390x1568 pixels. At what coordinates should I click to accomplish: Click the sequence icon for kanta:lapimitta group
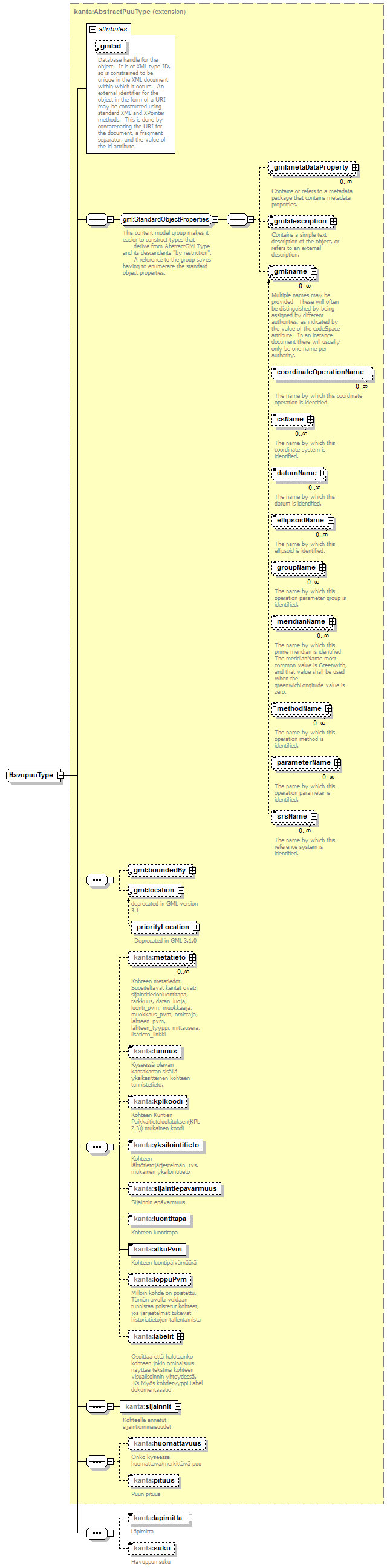coord(97,1533)
